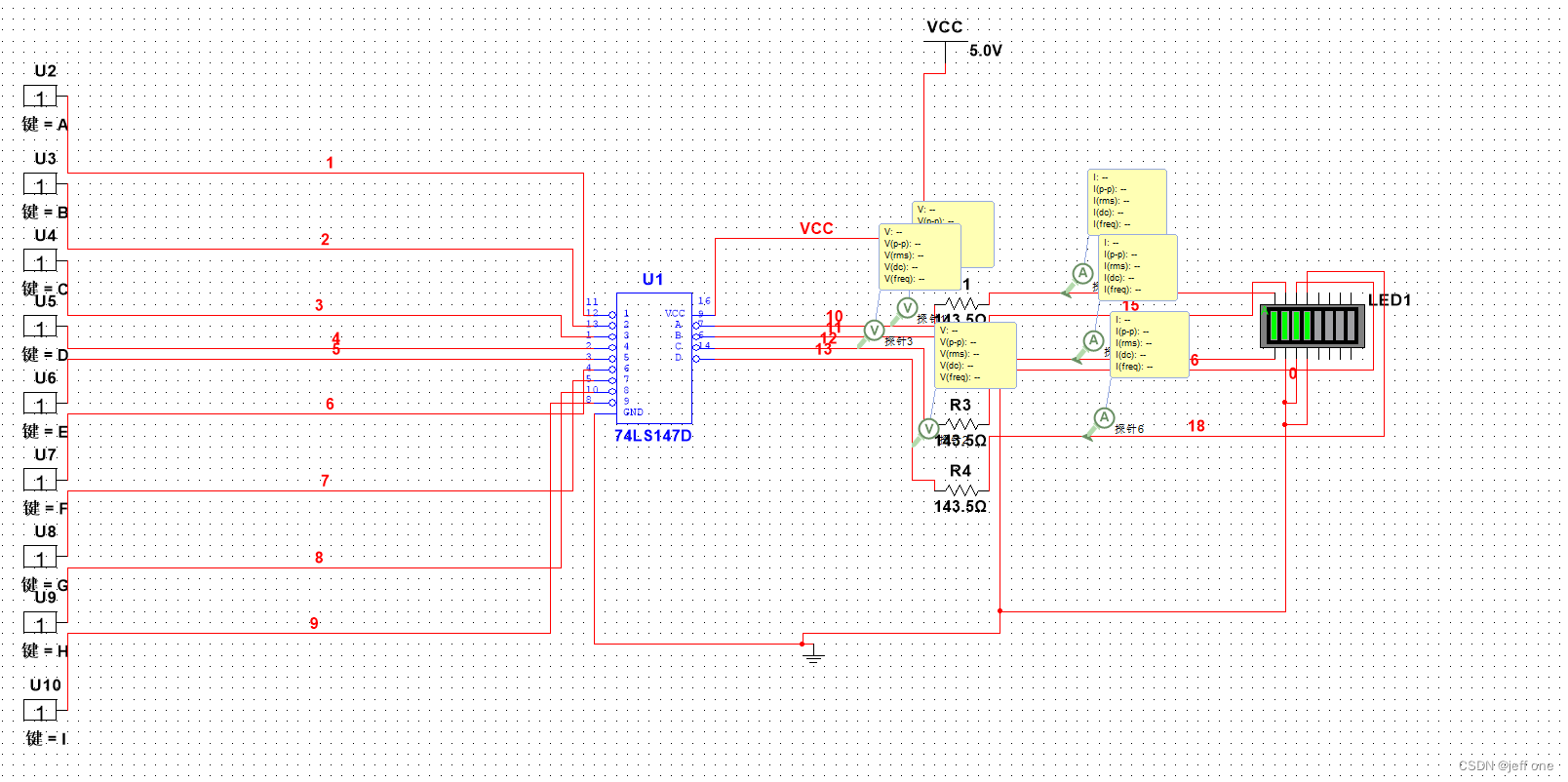Click the U6 reference label
The width and height of the screenshot is (1568, 782).
[x=46, y=378]
